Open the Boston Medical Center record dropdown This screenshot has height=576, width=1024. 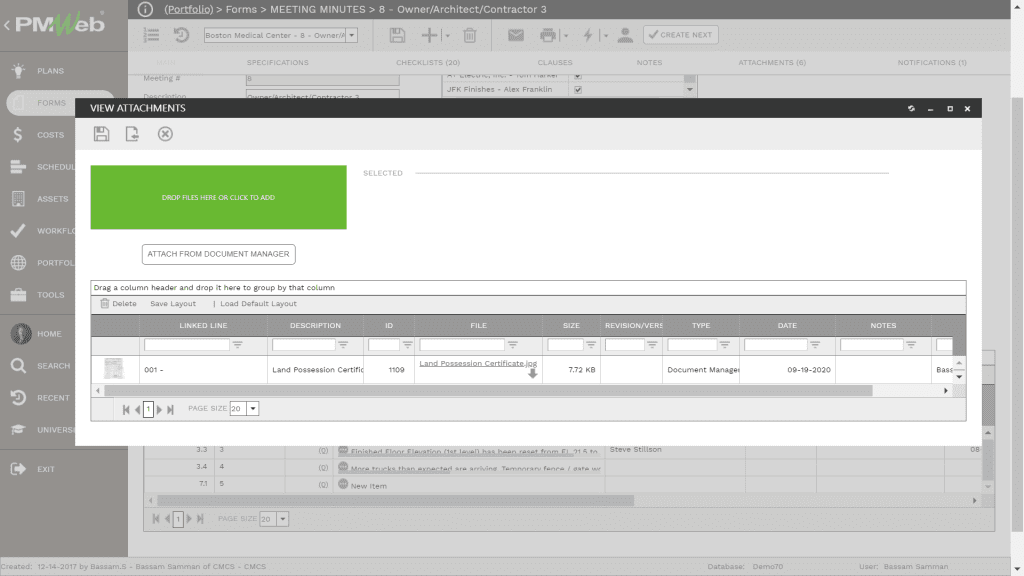click(x=351, y=35)
